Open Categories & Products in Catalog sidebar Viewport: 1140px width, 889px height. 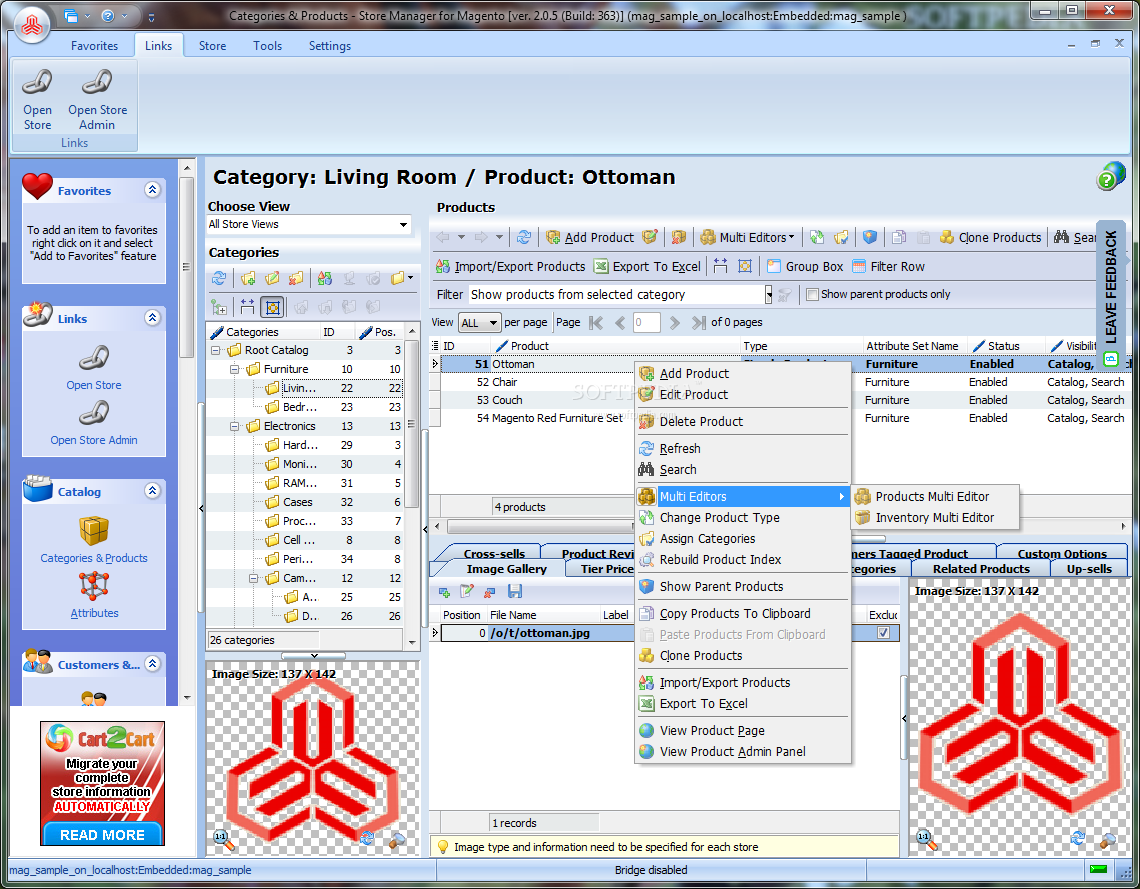point(94,539)
